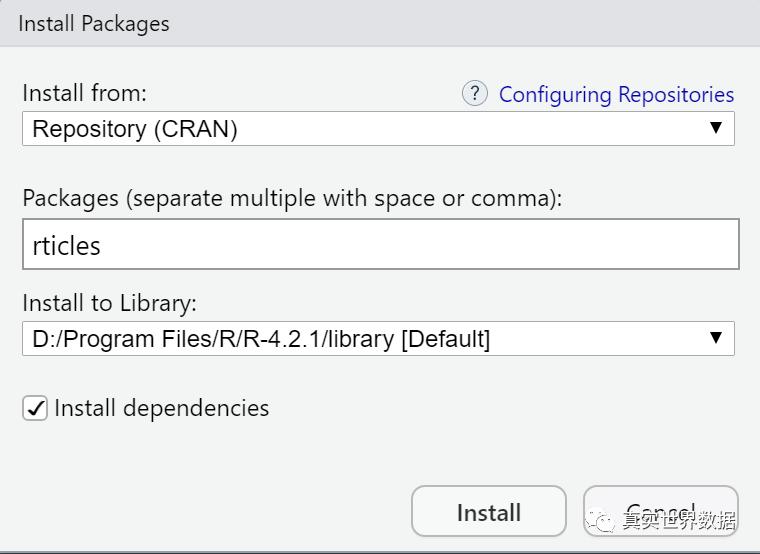Screen dimensions: 760x554
Task: Click the arrow on the library path combo box
Action: tap(715, 338)
